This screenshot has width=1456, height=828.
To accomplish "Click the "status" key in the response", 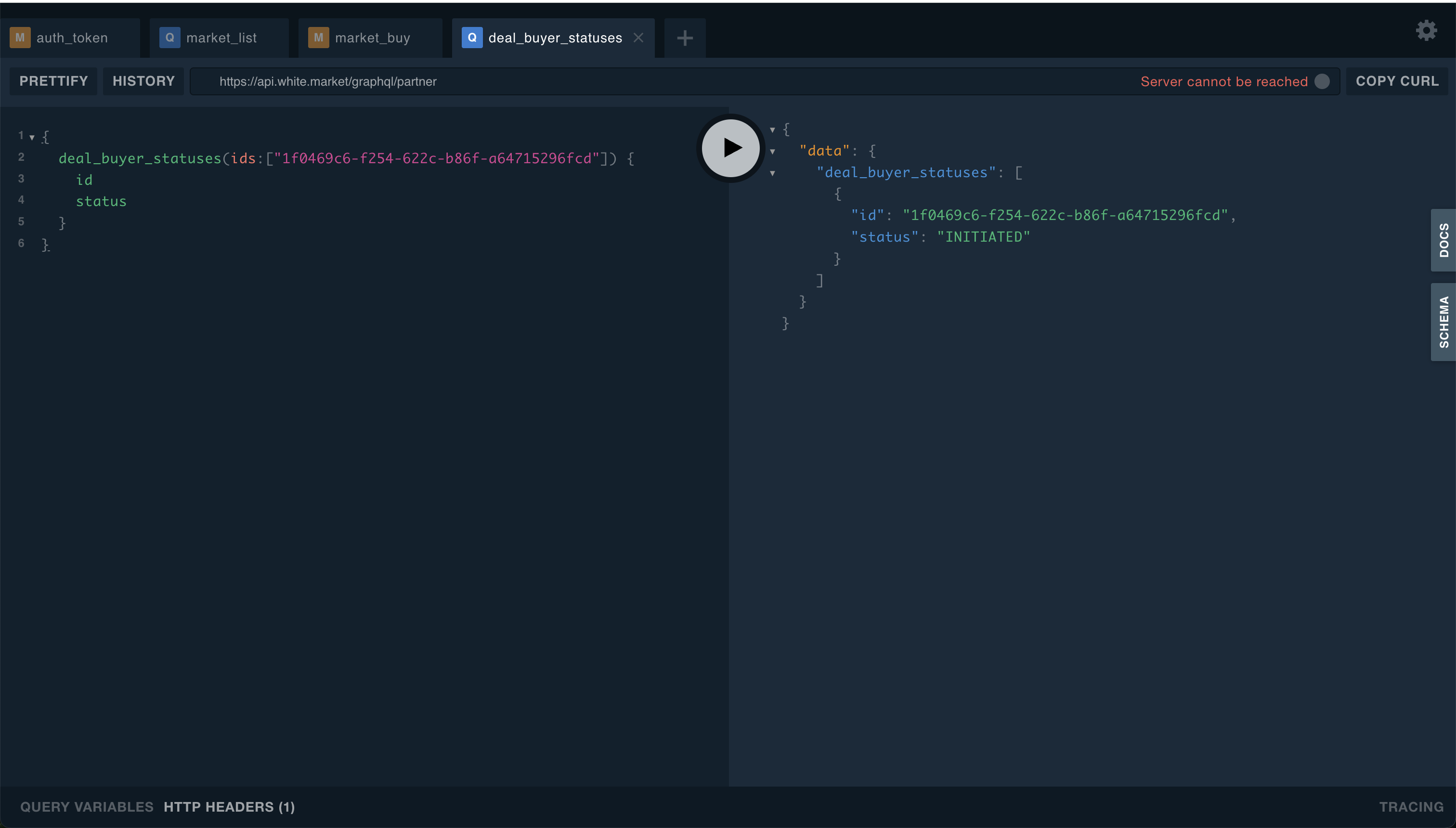I will click(x=884, y=237).
